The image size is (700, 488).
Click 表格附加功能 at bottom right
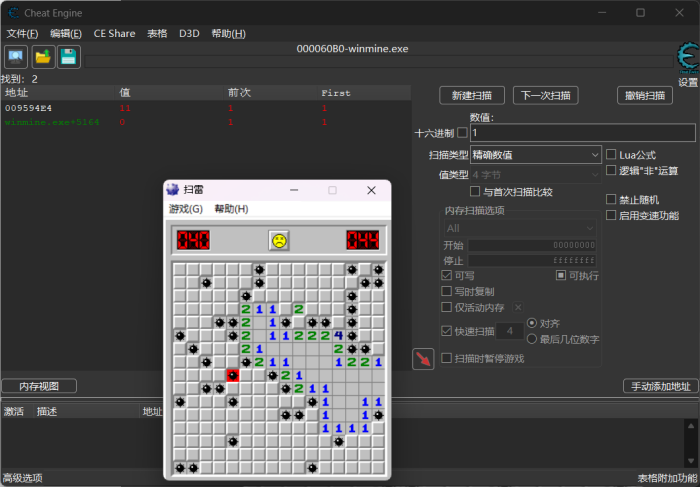click(x=667, y=478)
